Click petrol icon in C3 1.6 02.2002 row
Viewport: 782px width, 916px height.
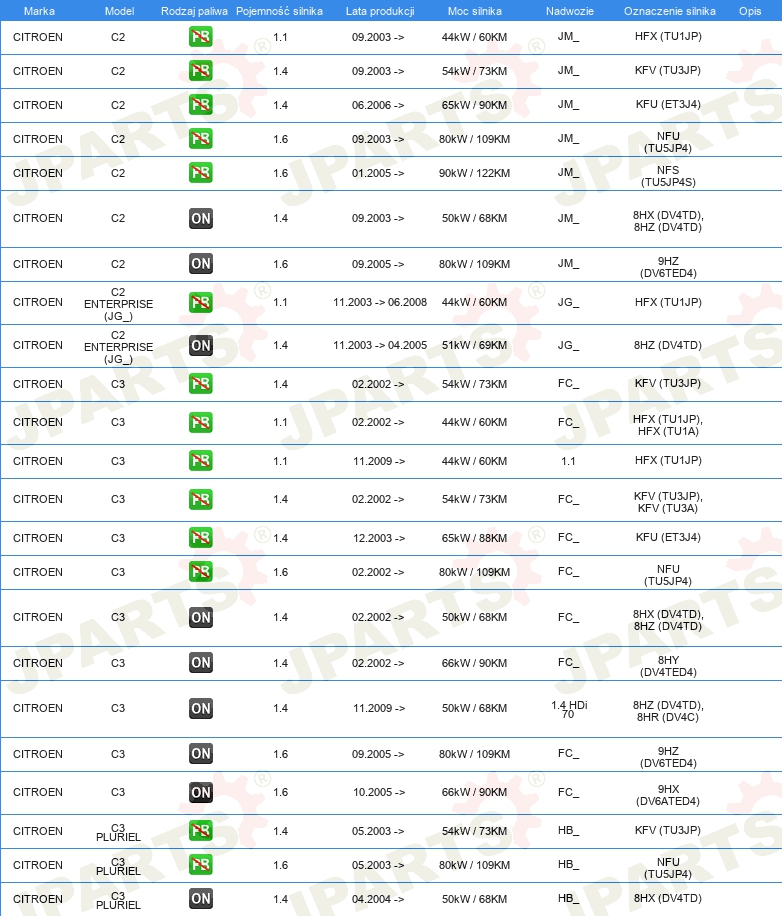point(200,571)
